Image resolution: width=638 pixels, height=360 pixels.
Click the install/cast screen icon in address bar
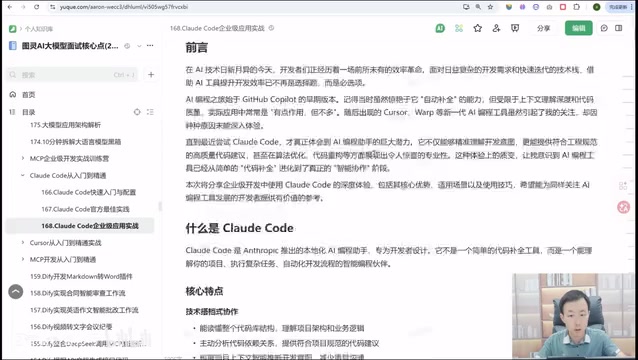tap(466, 7)
